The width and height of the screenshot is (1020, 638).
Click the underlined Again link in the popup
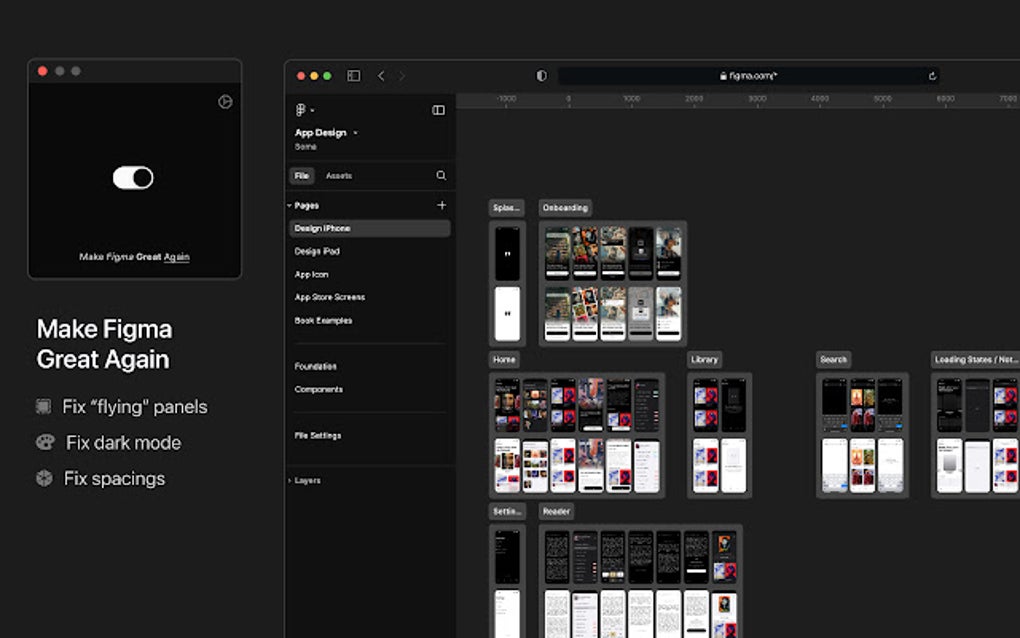[176, 257]
